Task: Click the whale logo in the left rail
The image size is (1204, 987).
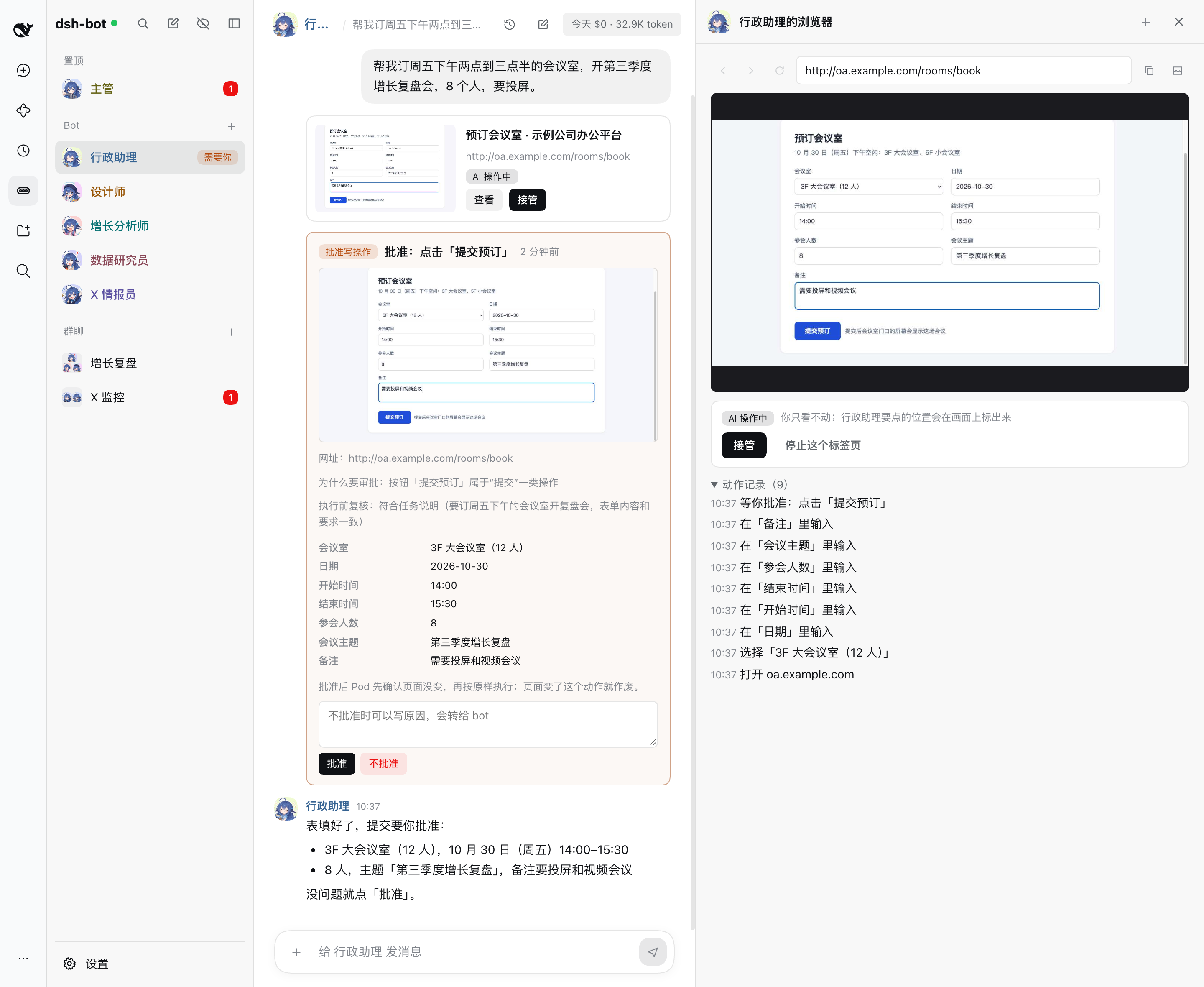Action: pyautogui.click(x=23, y=29)
